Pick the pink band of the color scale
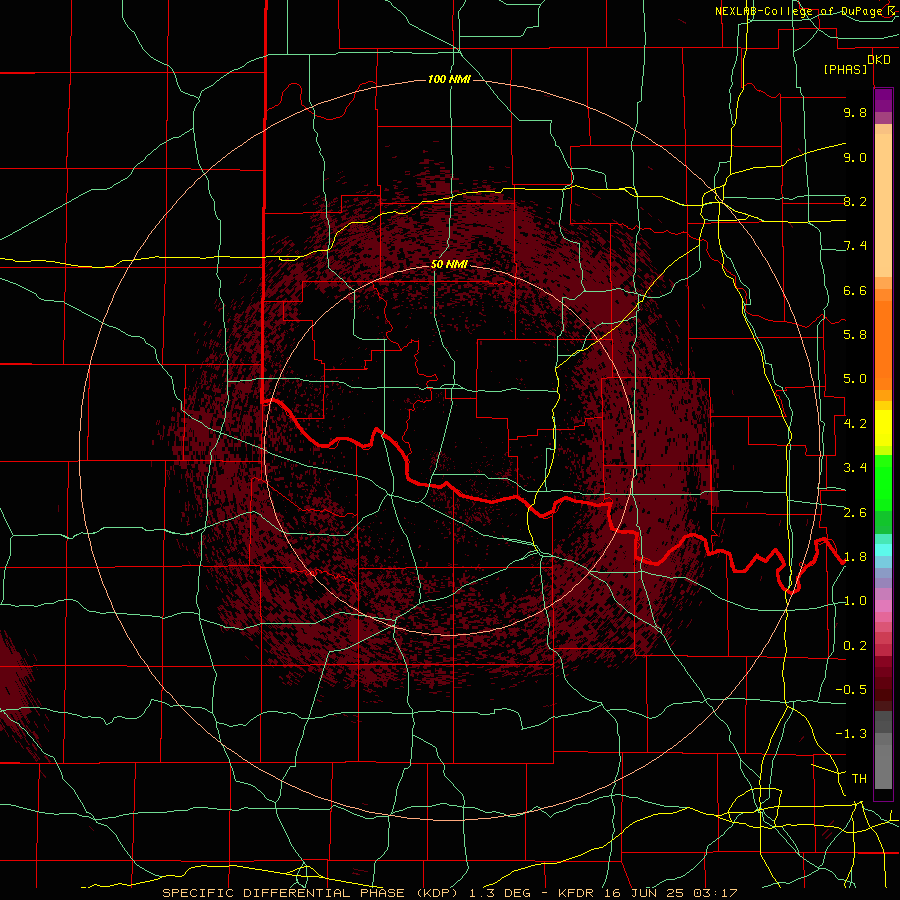 click(x=883, y=606)
